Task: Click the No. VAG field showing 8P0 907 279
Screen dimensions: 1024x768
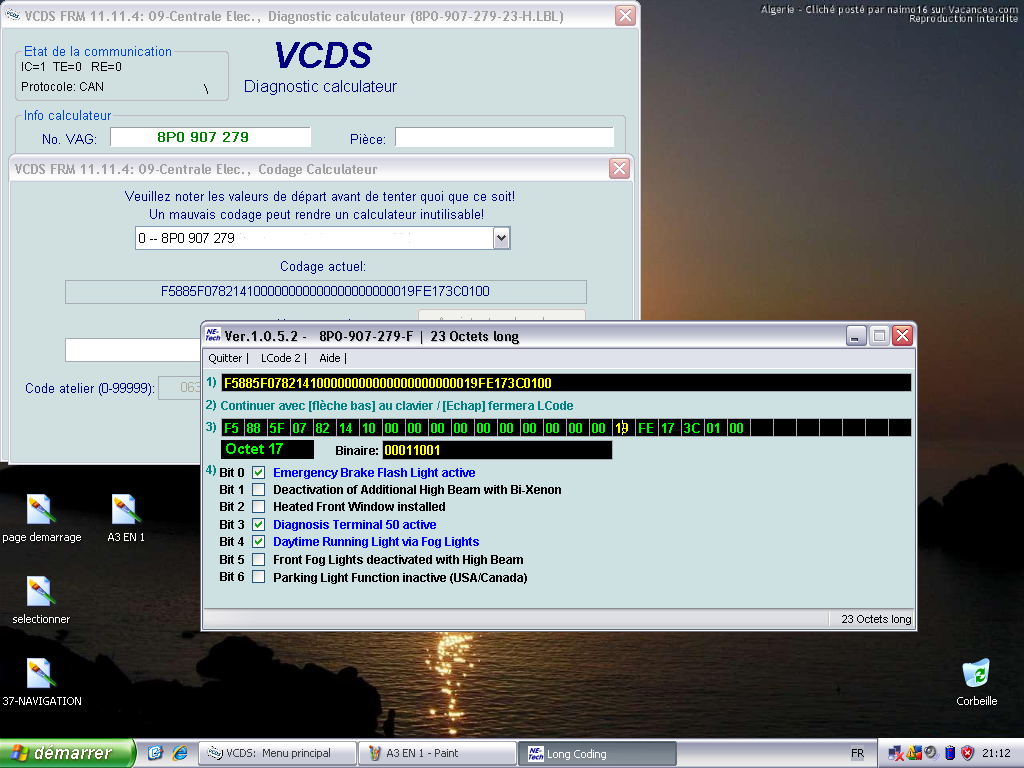Action: pyautogui.click(x=210, y=138)
